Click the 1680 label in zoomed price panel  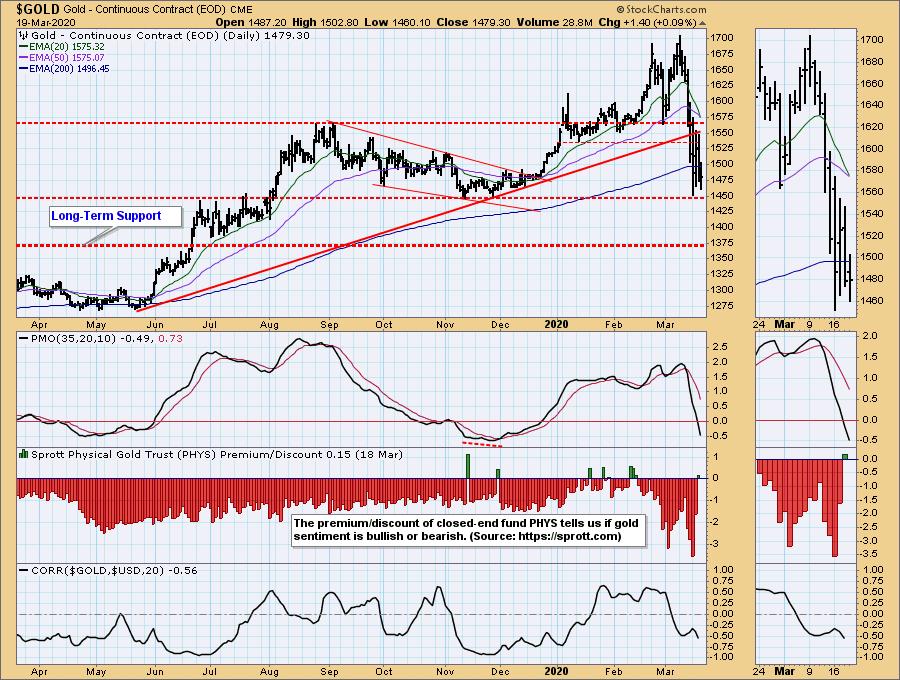(x=870, y=61)
